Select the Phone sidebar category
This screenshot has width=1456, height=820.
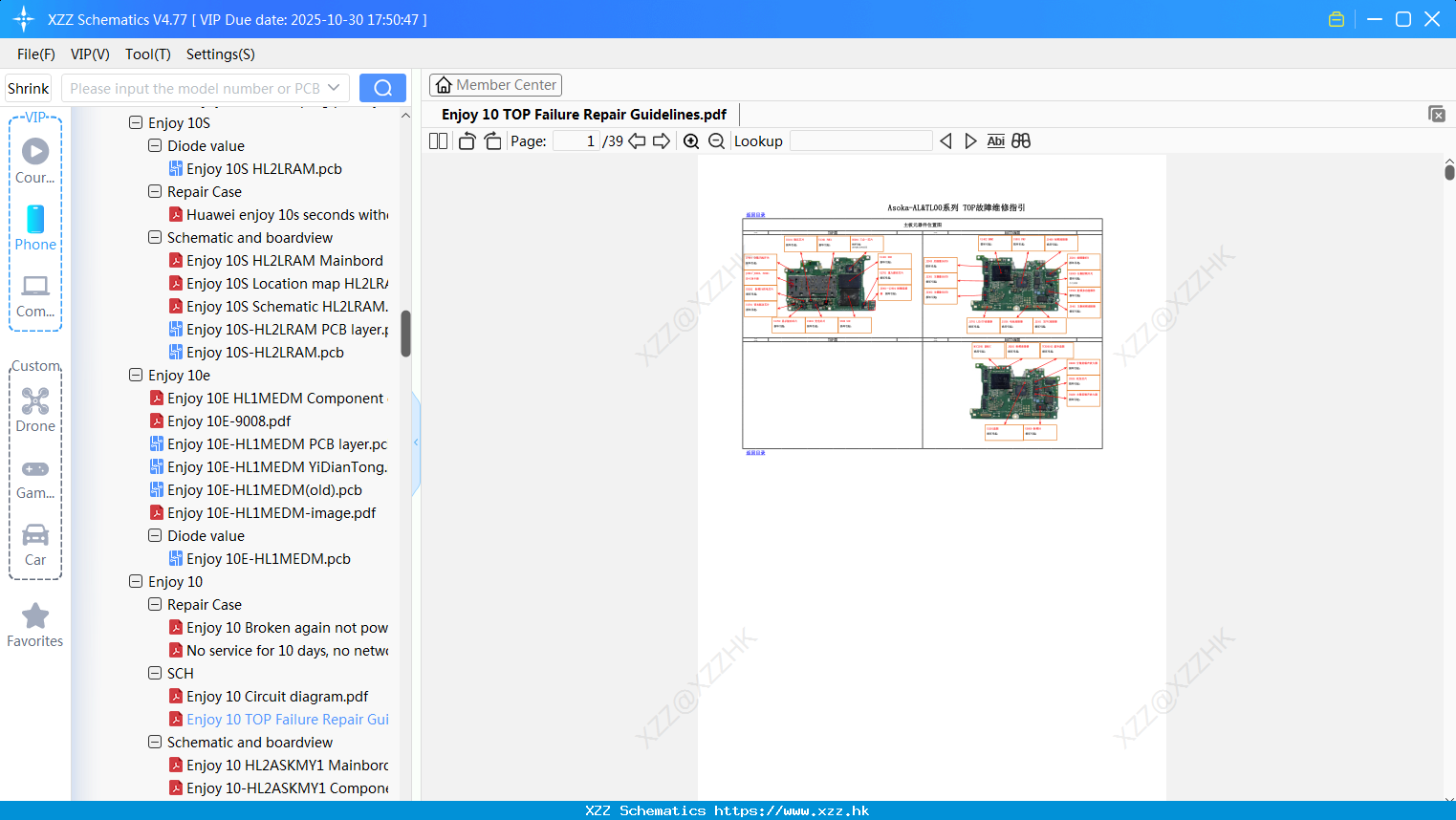pos(35,227)
